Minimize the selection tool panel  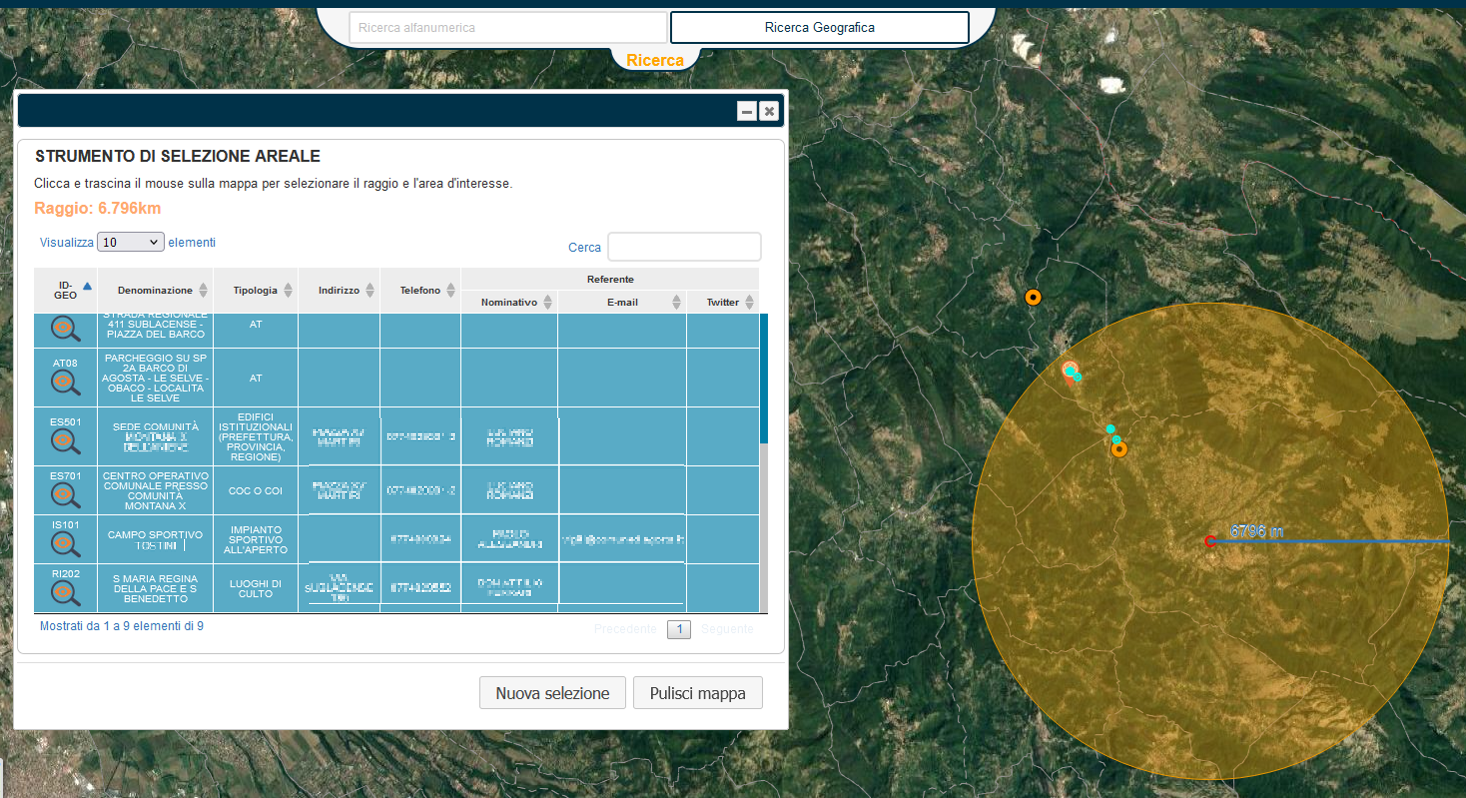pyautogui.click(x=747, y=111)
